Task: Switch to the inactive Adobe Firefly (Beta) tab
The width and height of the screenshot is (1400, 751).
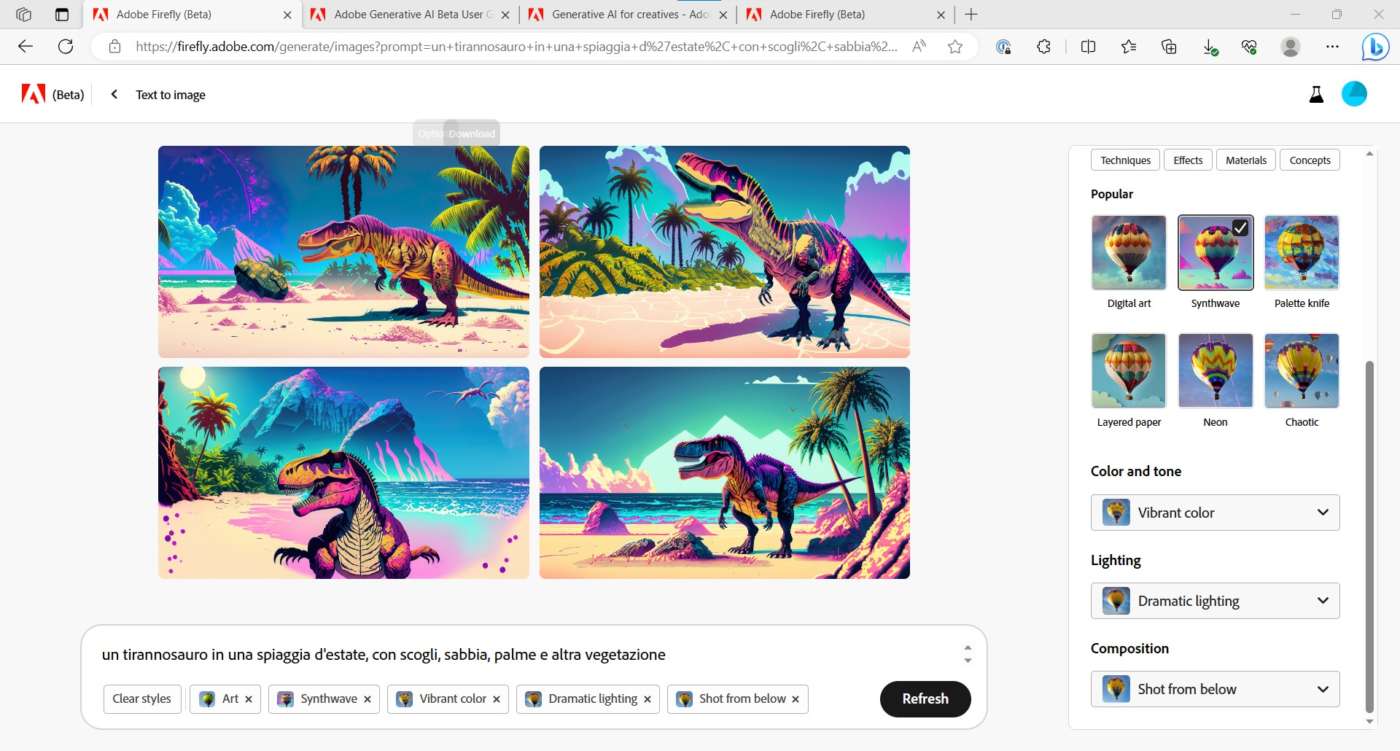Action: [845, 15]
